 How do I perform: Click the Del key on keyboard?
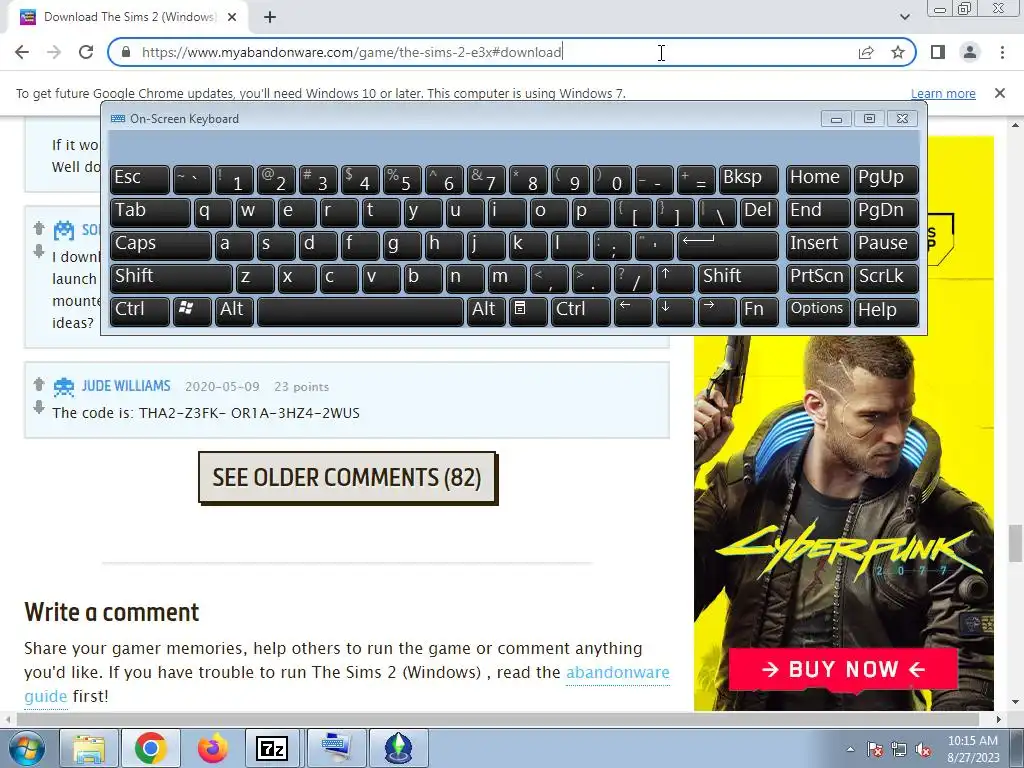760,212
